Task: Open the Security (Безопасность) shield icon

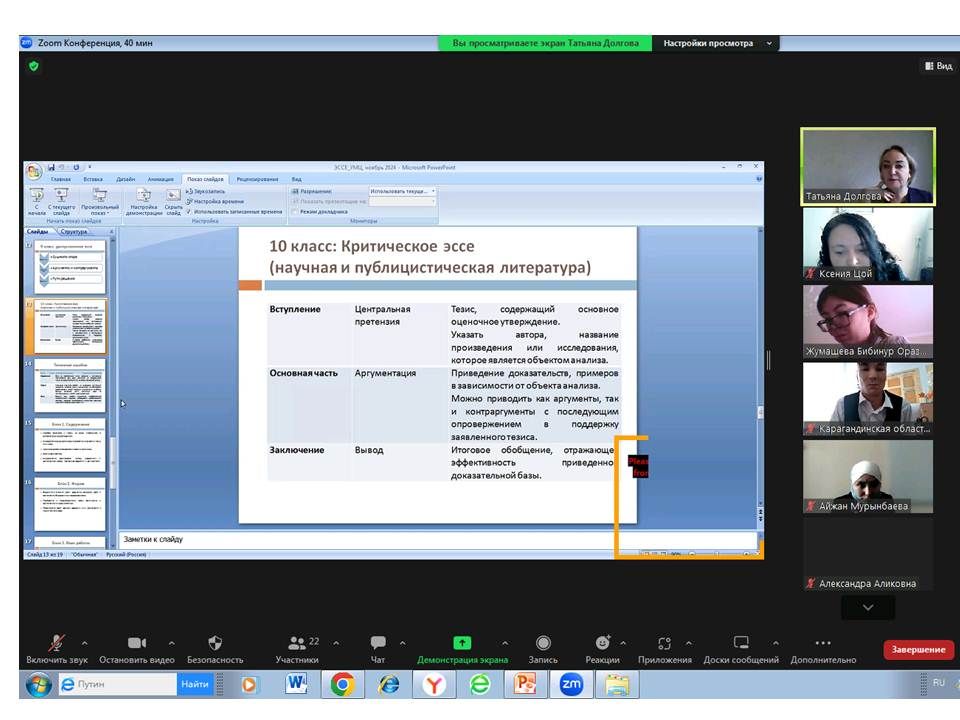Action: (214, 643)
